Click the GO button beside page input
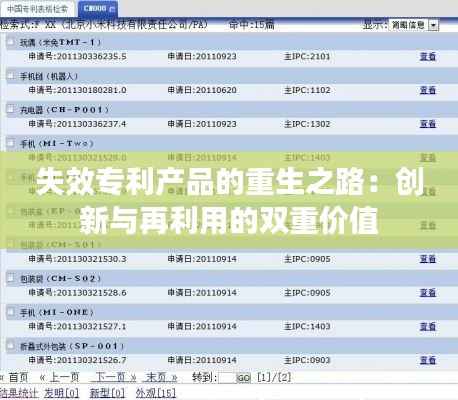458x400 pixels. 243,378
